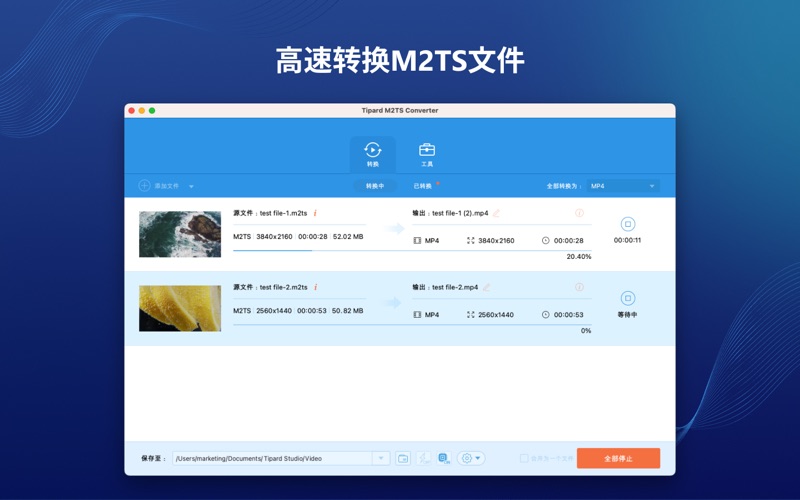The height and width of the screenshot is (500, 800).
Task: Open the 全部转换为 MP4 format dropdown
Action: [x=623, y=186]
